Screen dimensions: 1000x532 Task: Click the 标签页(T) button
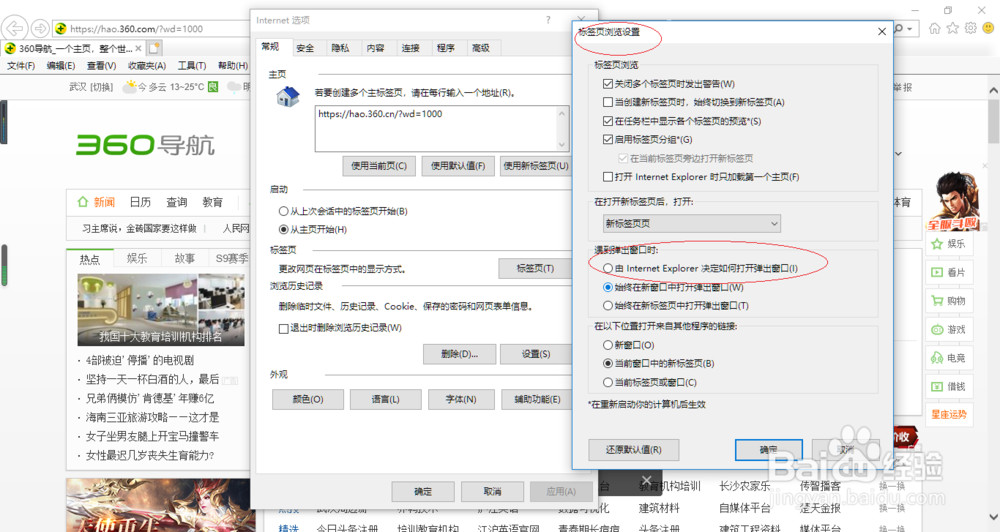(534, 269)
